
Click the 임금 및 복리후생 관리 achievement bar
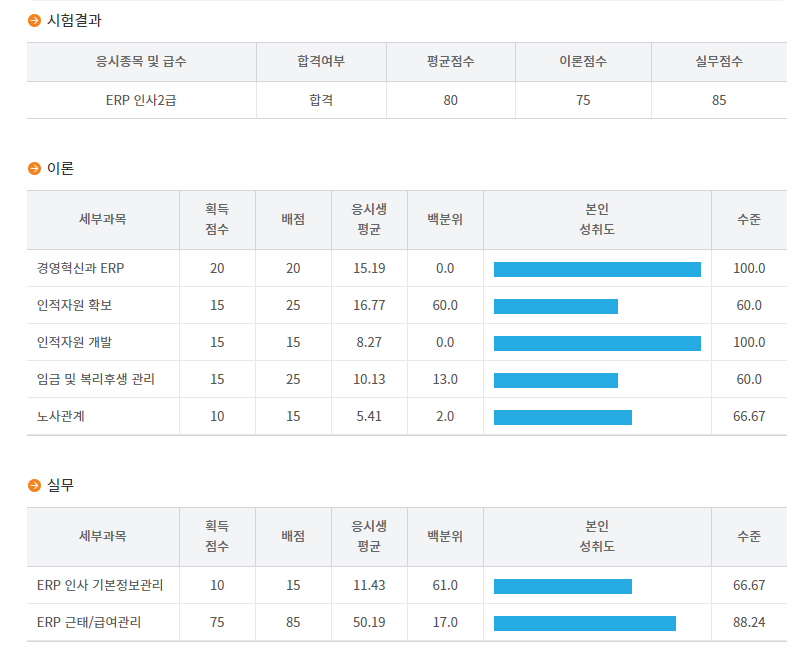pyautogui.click(x=556, y=381)
